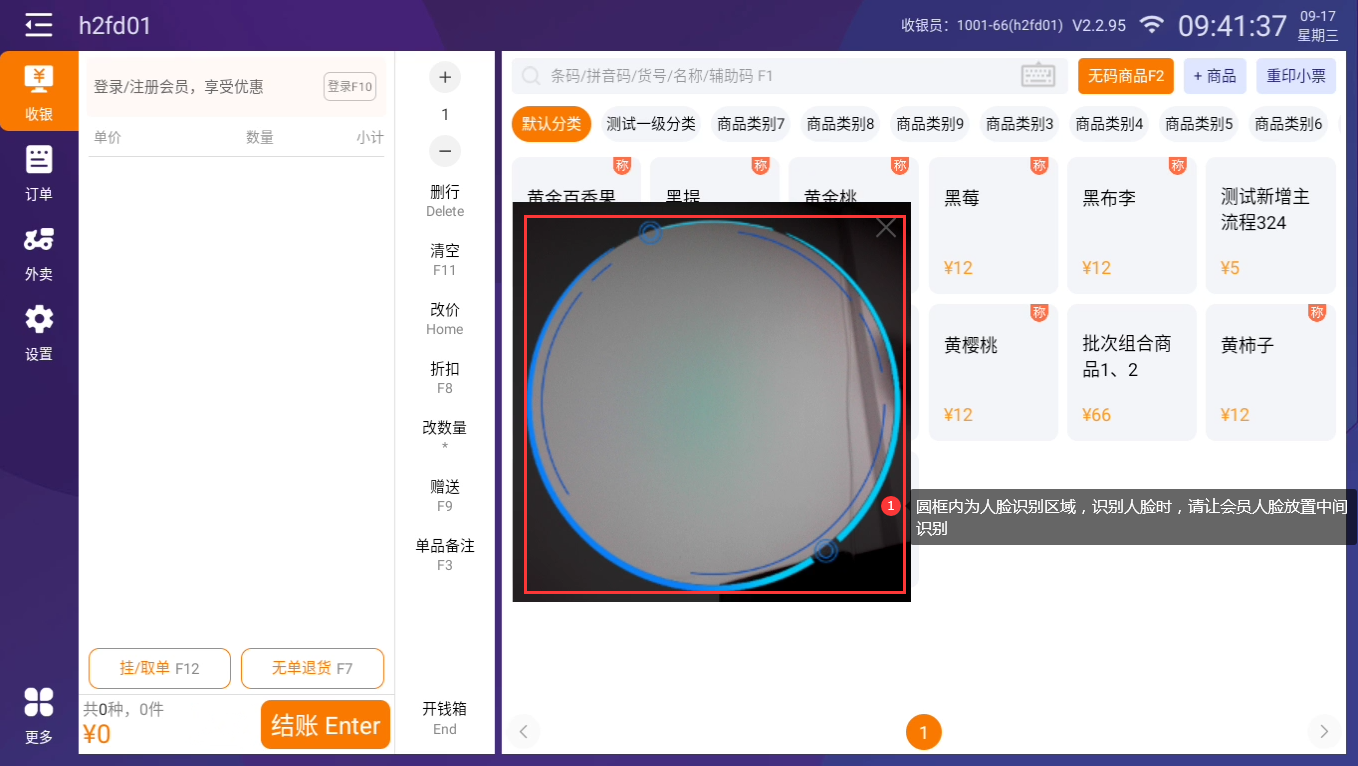This screenshot has width=1358, height=766.
Task: Increase quantity with the plus button
Action: 445,77
